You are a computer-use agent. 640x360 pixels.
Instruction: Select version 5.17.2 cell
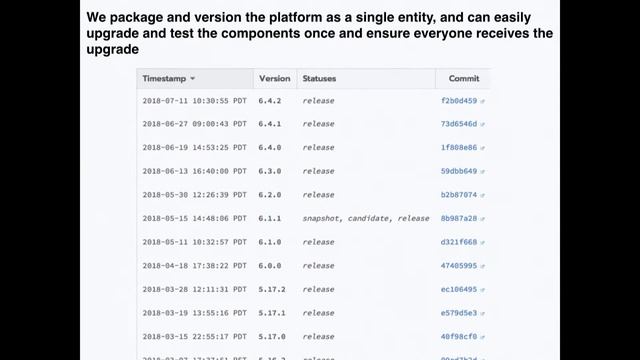272,289
